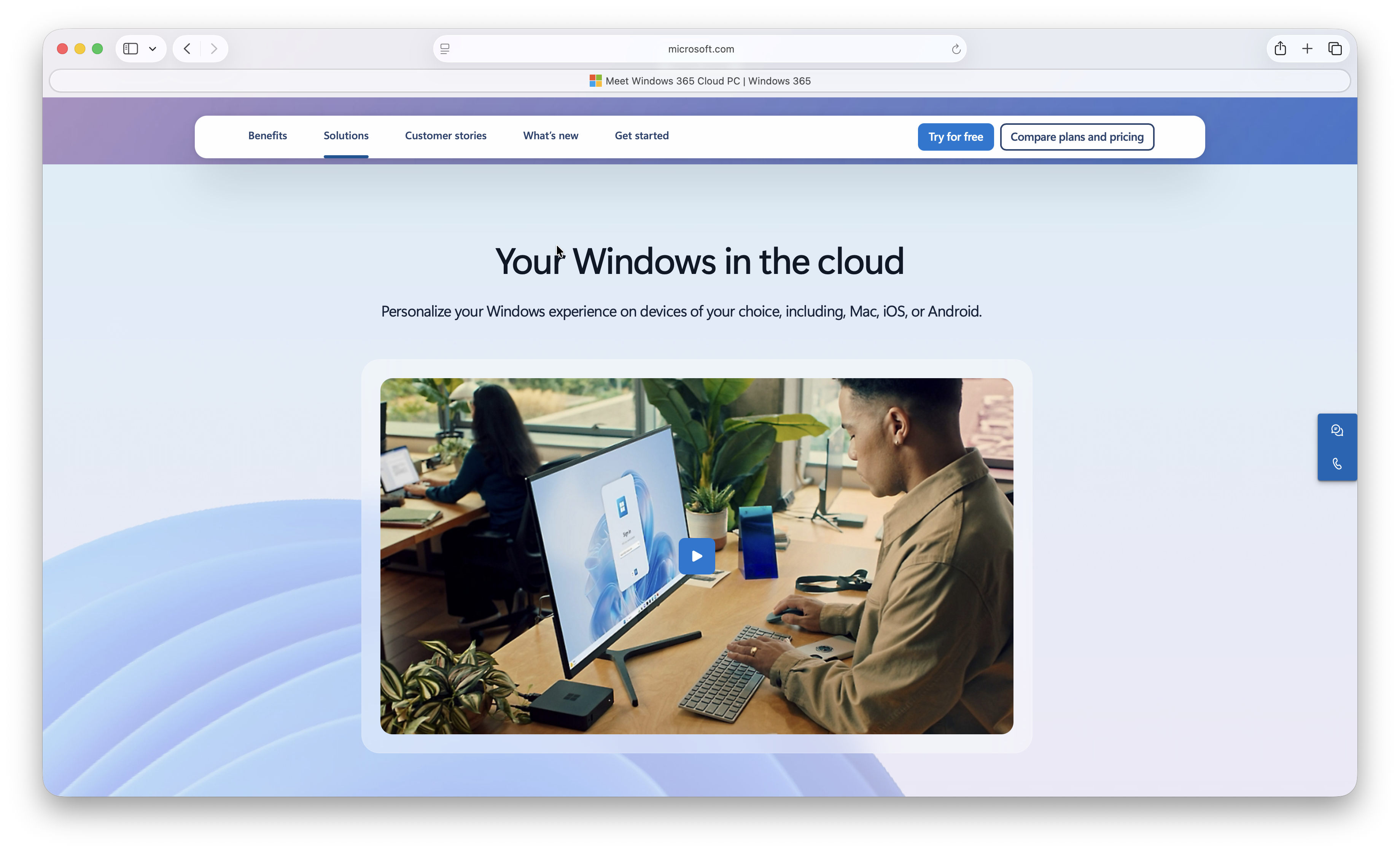Image resolution: width=1400 pixels, height=853 pixels.
Task: Minimize the window with yellow button
Action: [80, 49]
